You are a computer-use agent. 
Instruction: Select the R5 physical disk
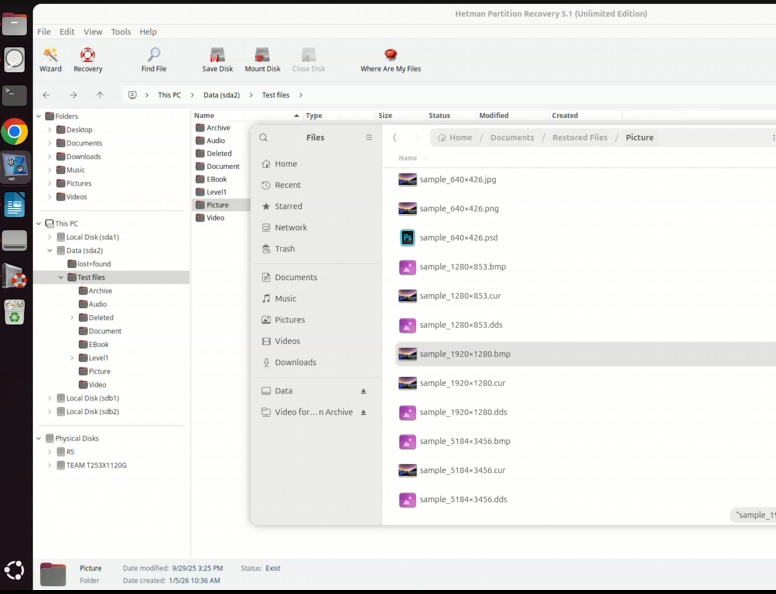(70, 452)
